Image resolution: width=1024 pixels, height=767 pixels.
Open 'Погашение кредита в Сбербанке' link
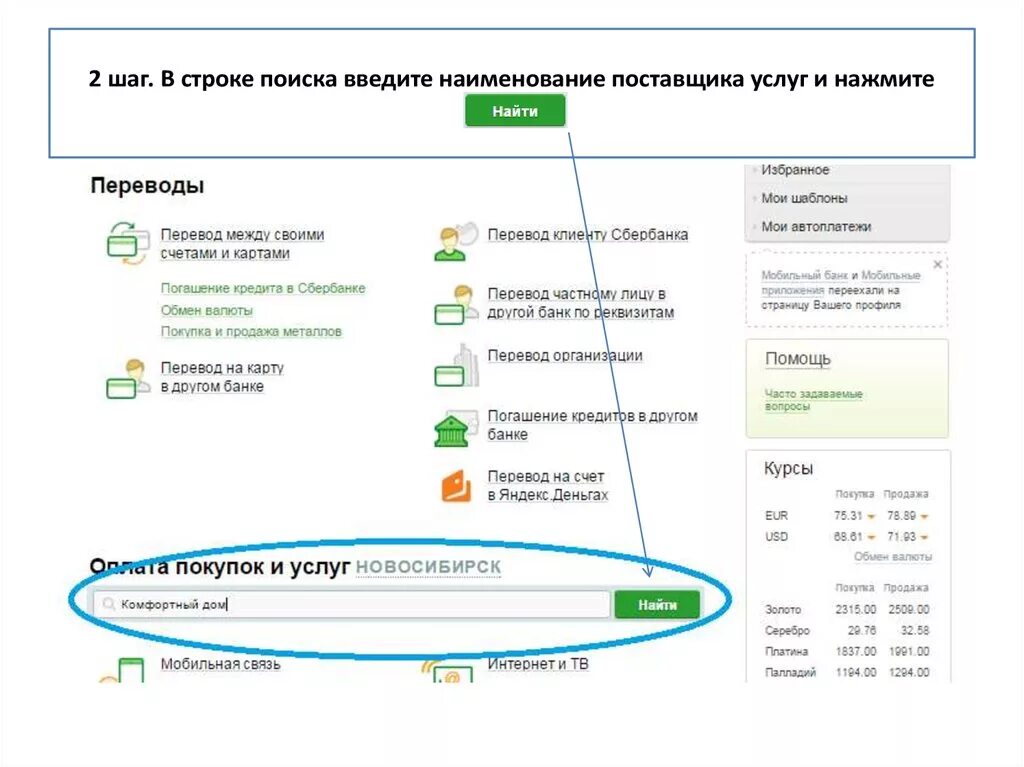pyautogui.click(x=263, y=288)
